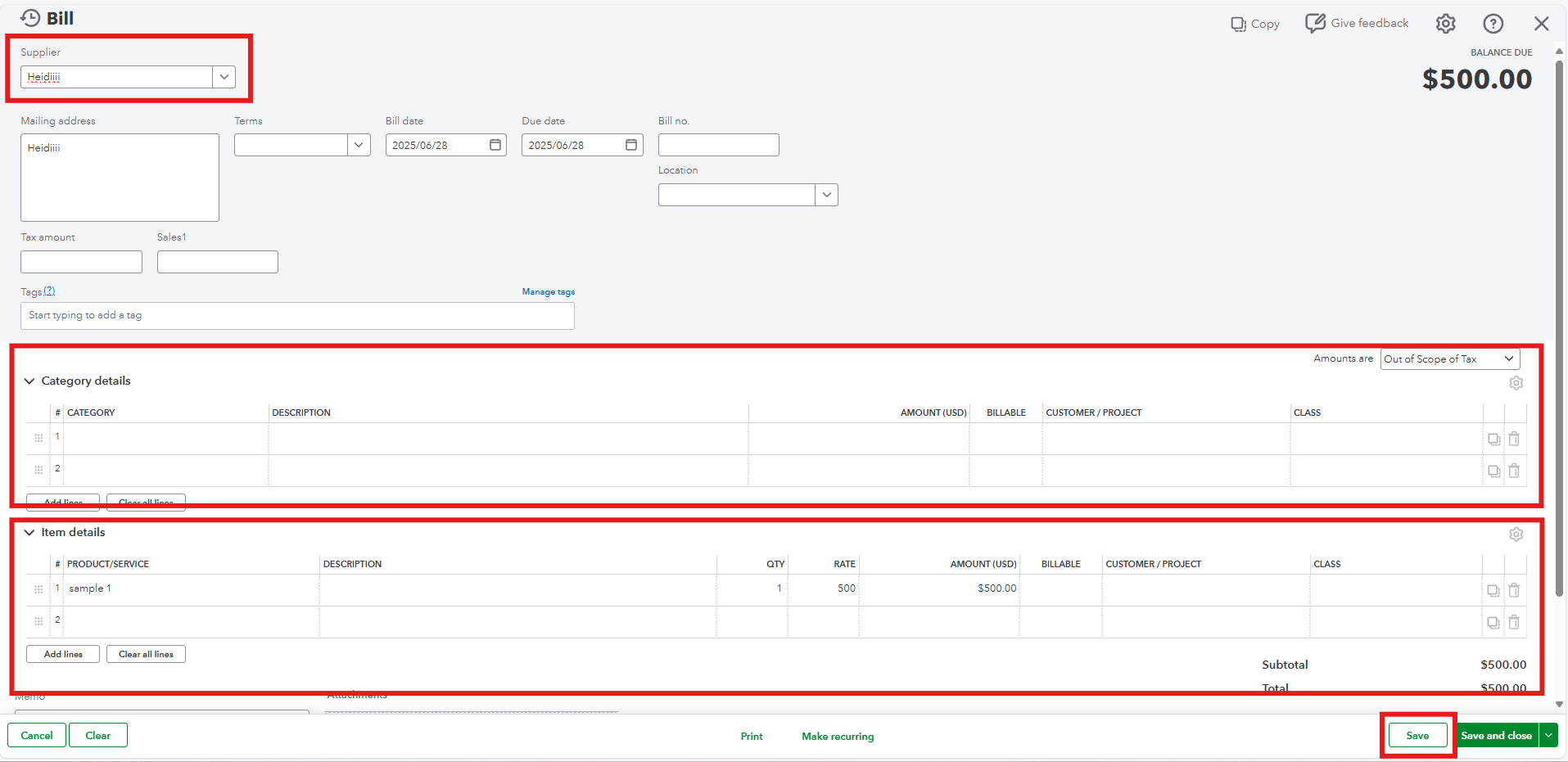Duplicate category line 1 with copy icon
The width and height of the screenshot is (1568, 762).
[x=1493, y=440]
